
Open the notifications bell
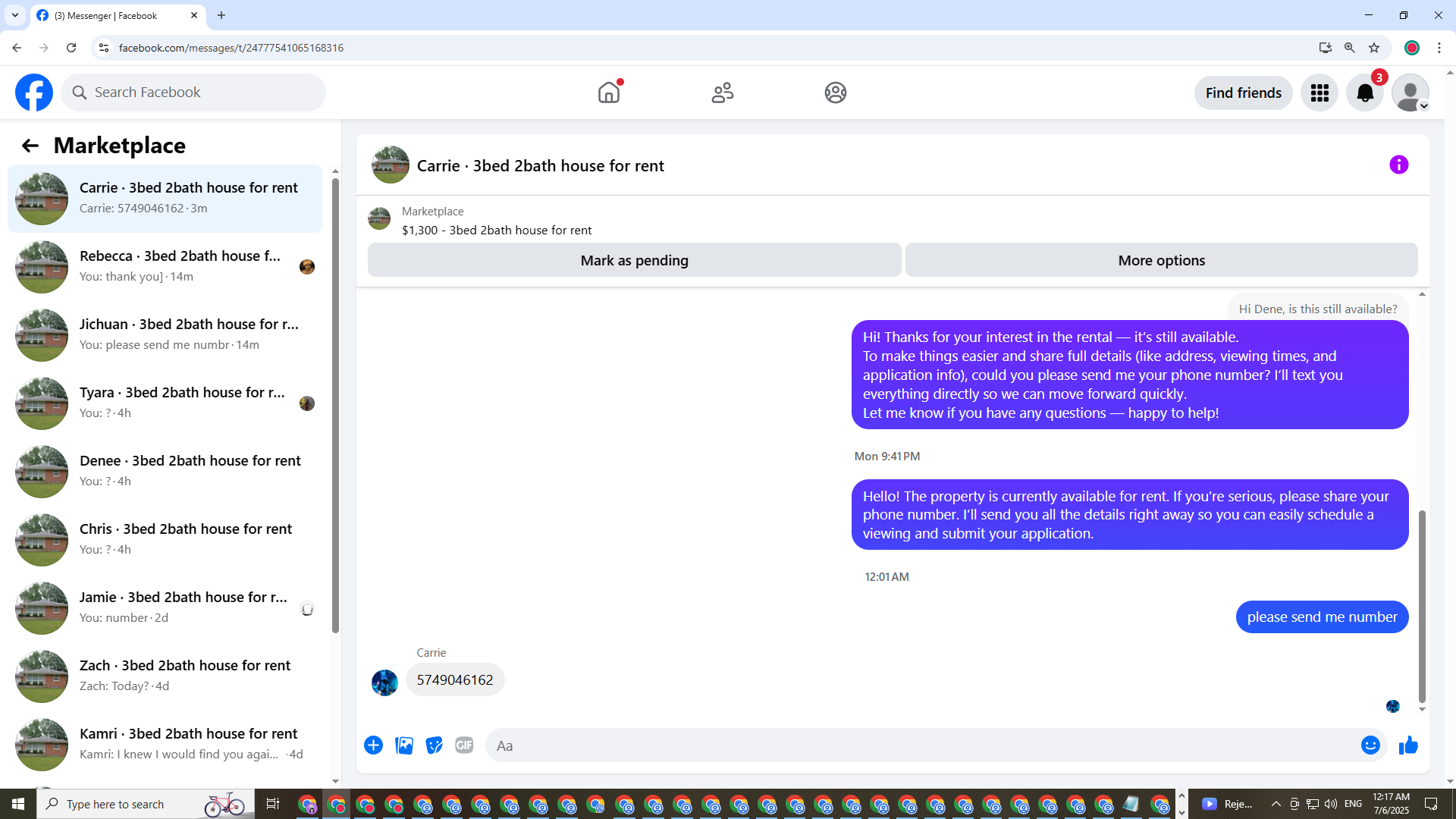pyautogui.click(x=1364, y=93)
